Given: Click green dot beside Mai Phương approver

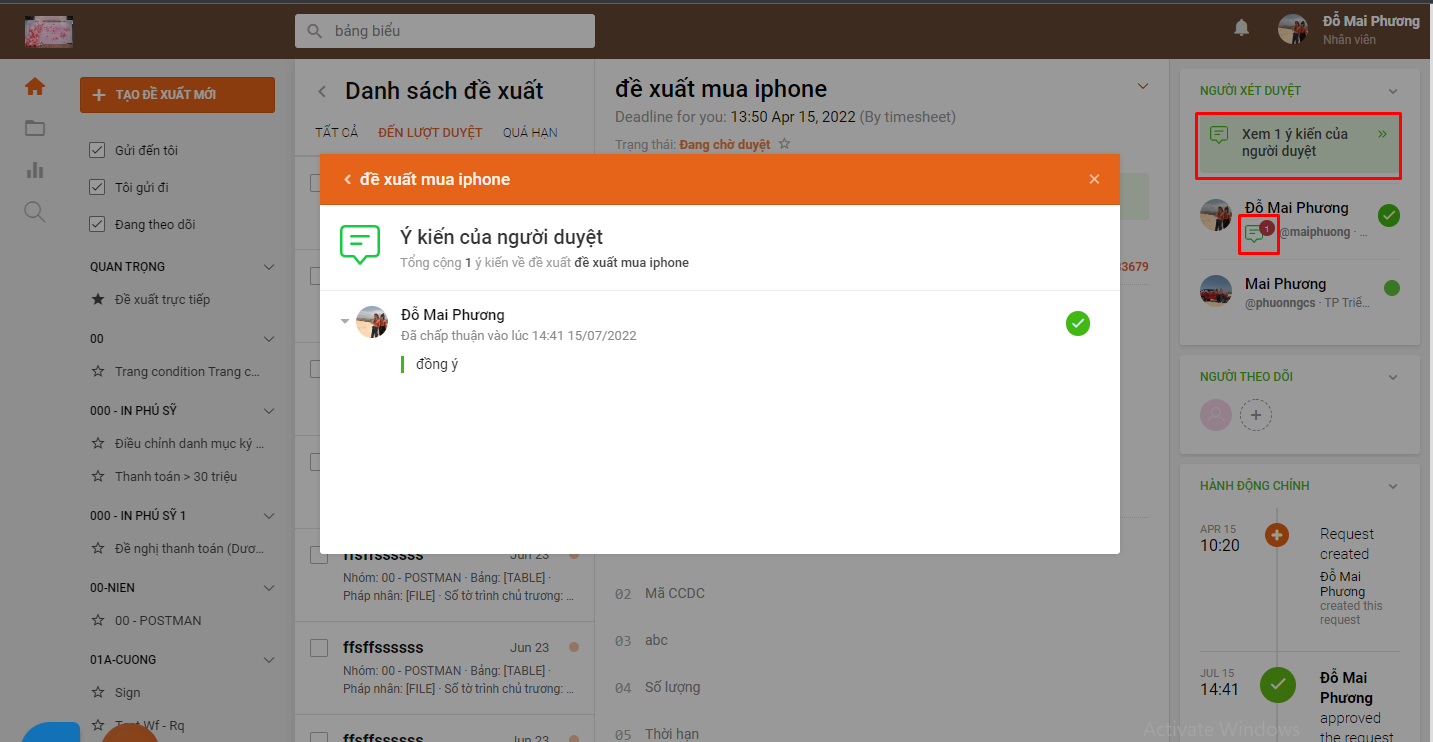Looking at the screenshot, I should point(1392,288).
